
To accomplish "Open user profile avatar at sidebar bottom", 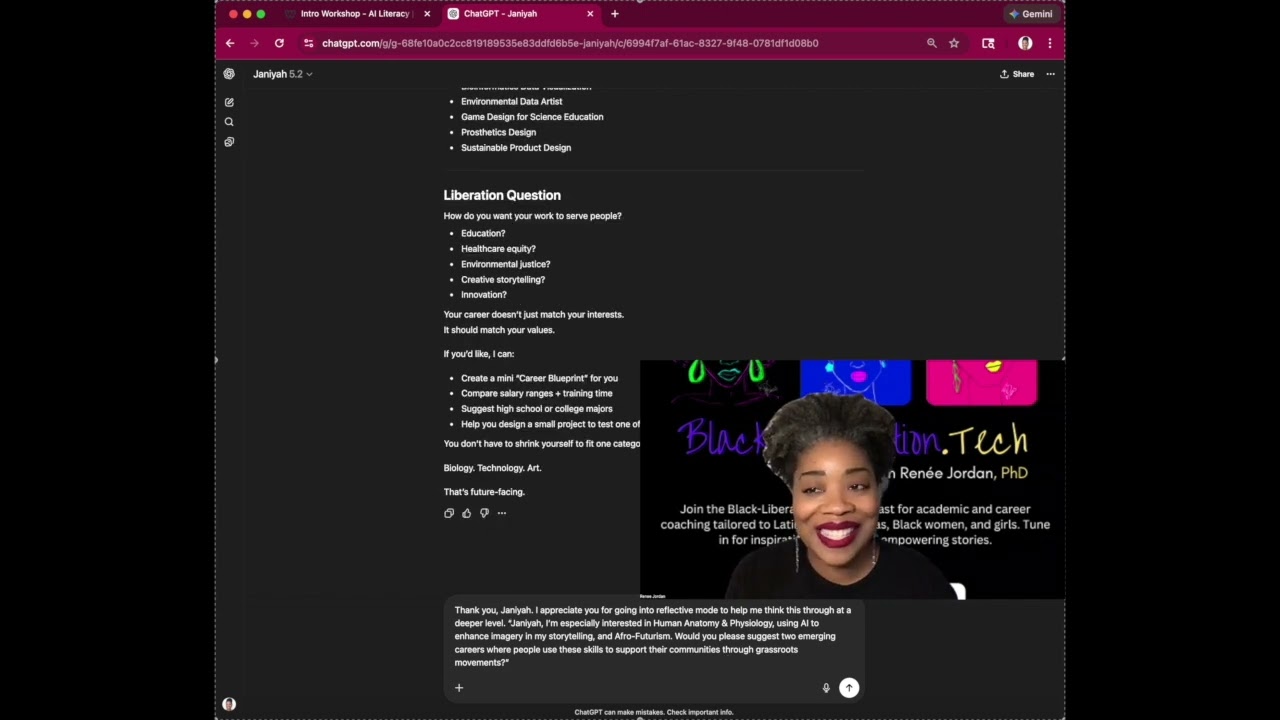I will (229, 704).
